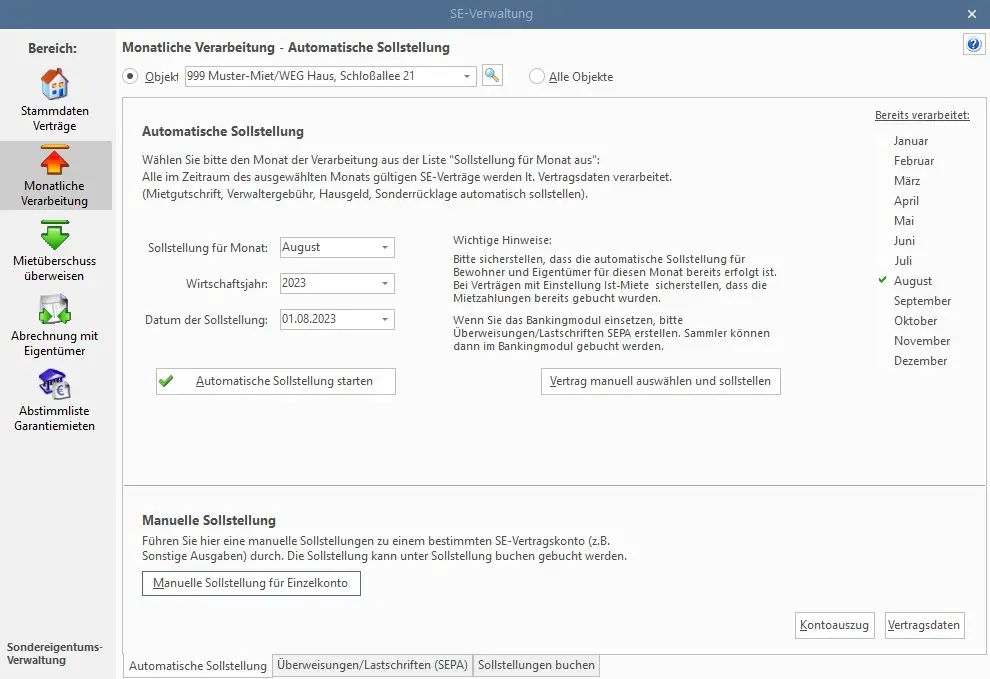
Task: Switch to Sollstellungen buchen tab
Action: (x=536, y=665)
